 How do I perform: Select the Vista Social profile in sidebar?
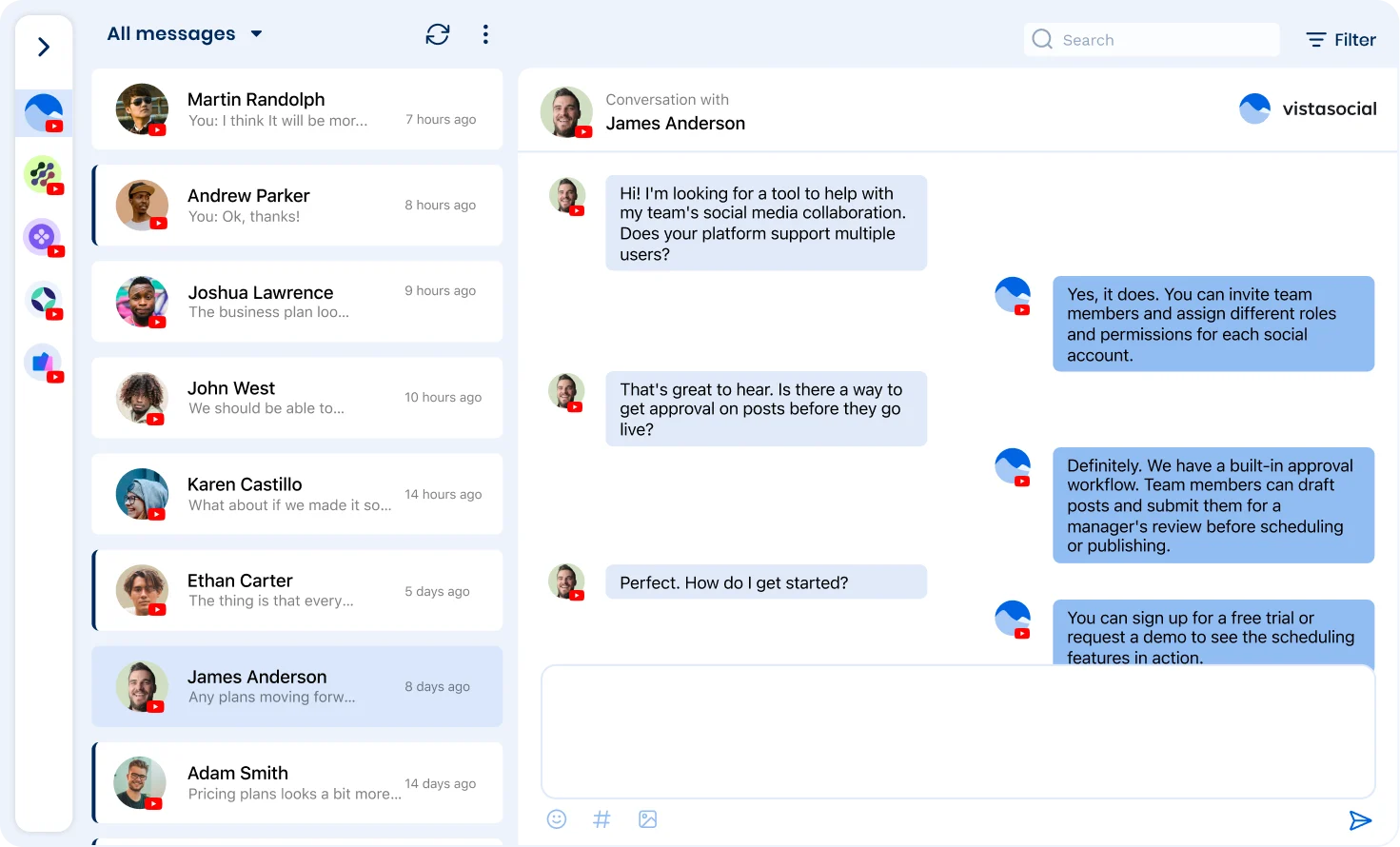point(44,113)
